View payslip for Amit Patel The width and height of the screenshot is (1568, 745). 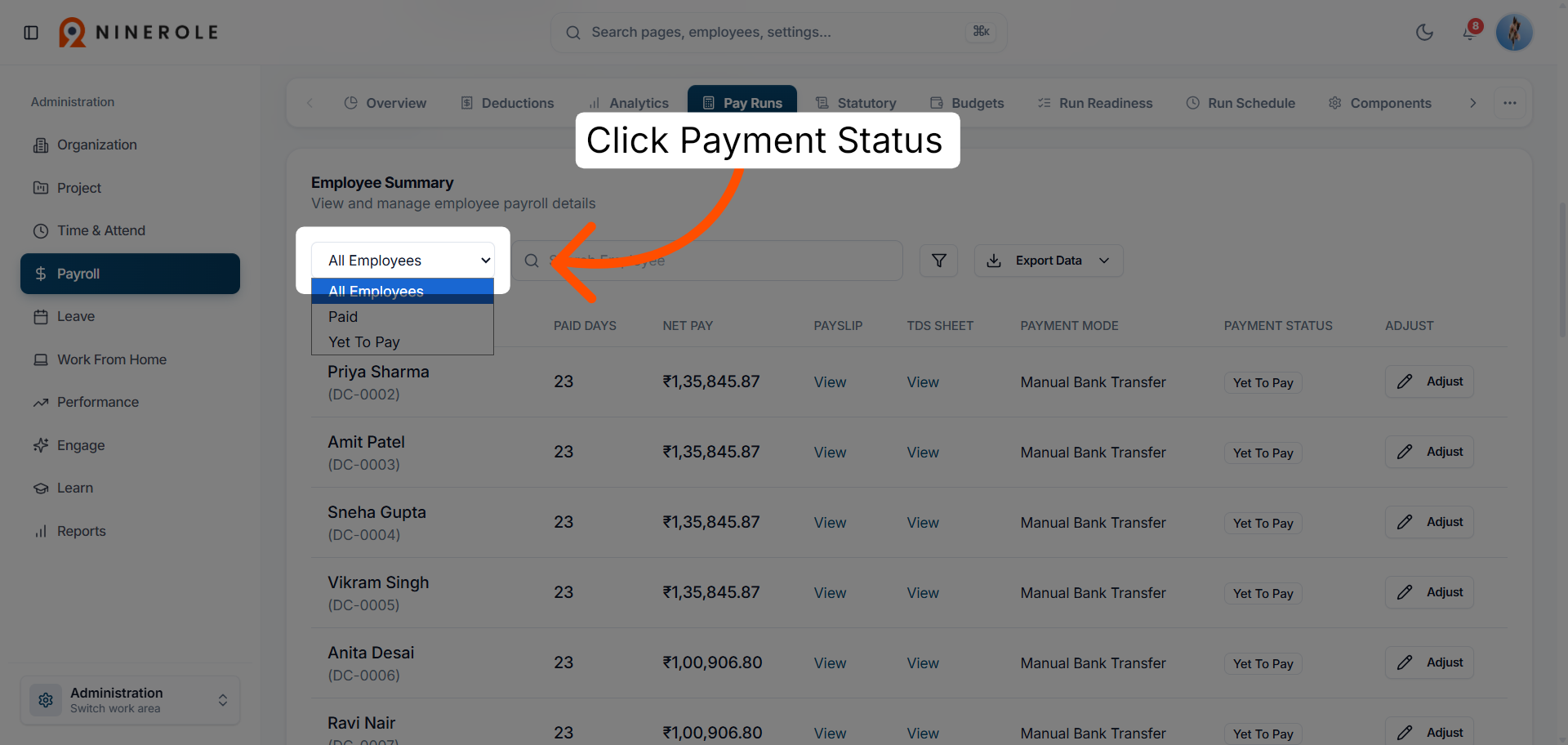(830, 453)
